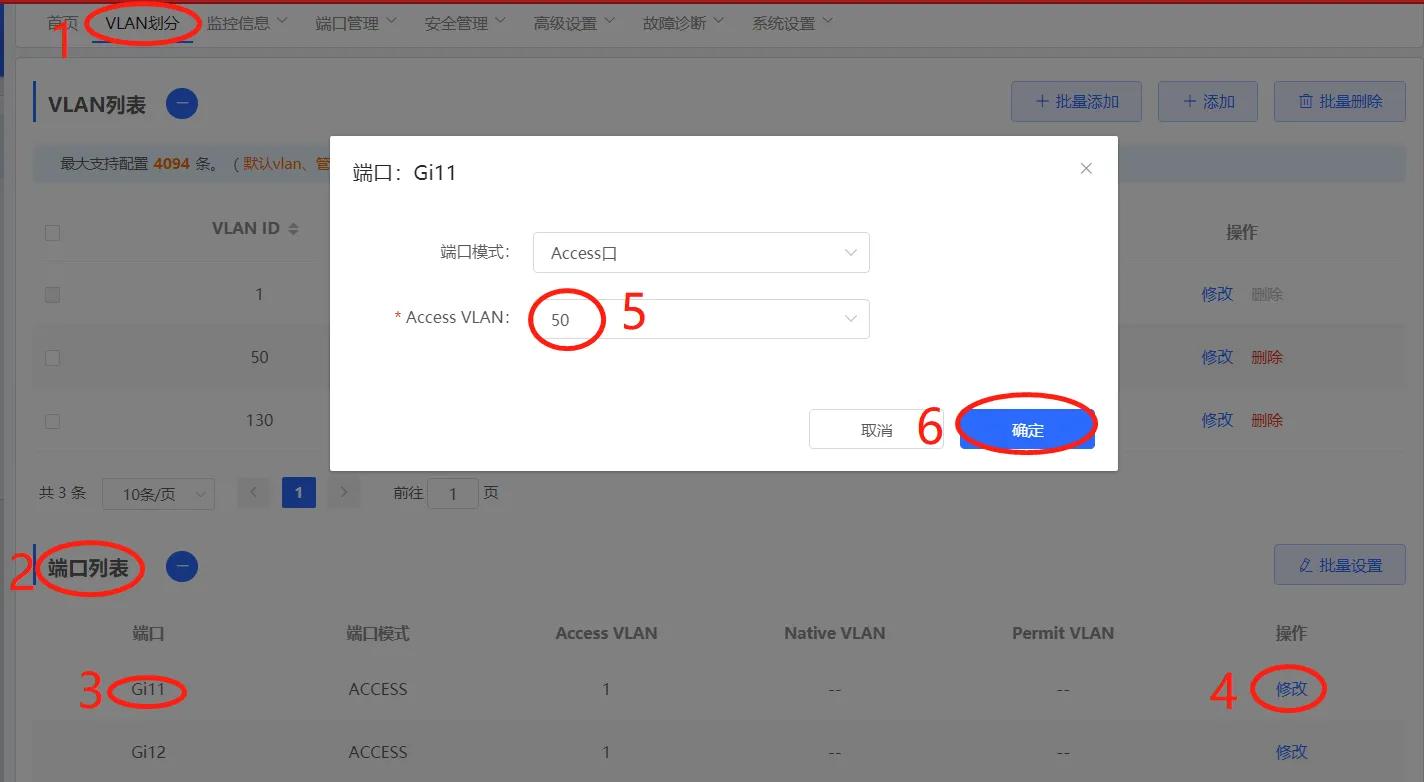Go to next page with arrow icon

point(344,492)
